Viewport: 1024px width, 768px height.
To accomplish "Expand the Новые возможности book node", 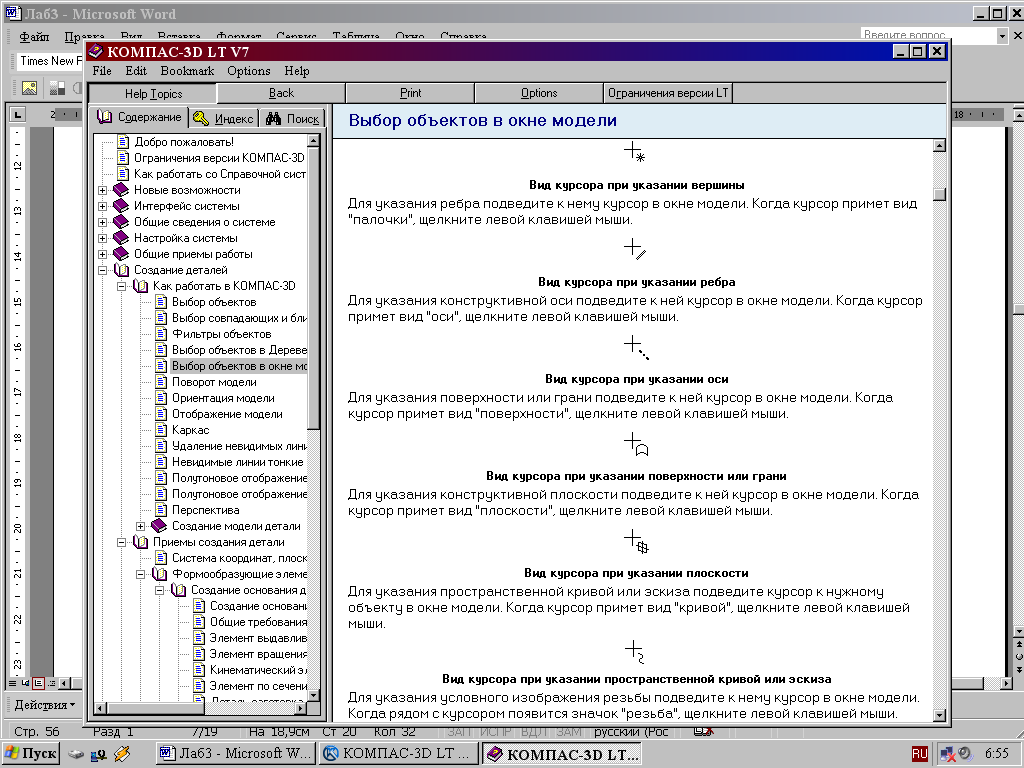I will pos(103,190).
